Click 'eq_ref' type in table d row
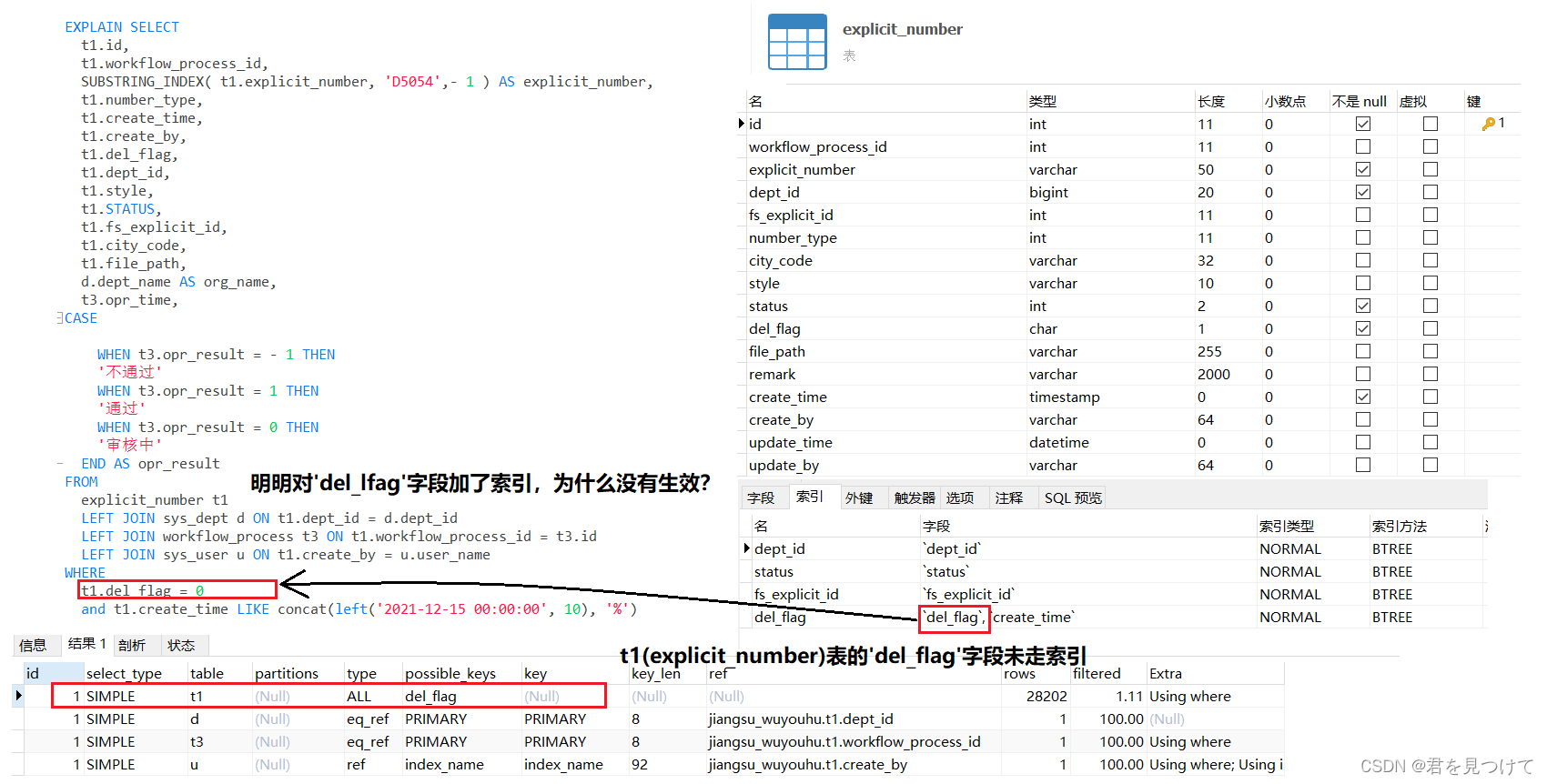The width and height of the screenshot is (1547, 784). pos(368,719)
